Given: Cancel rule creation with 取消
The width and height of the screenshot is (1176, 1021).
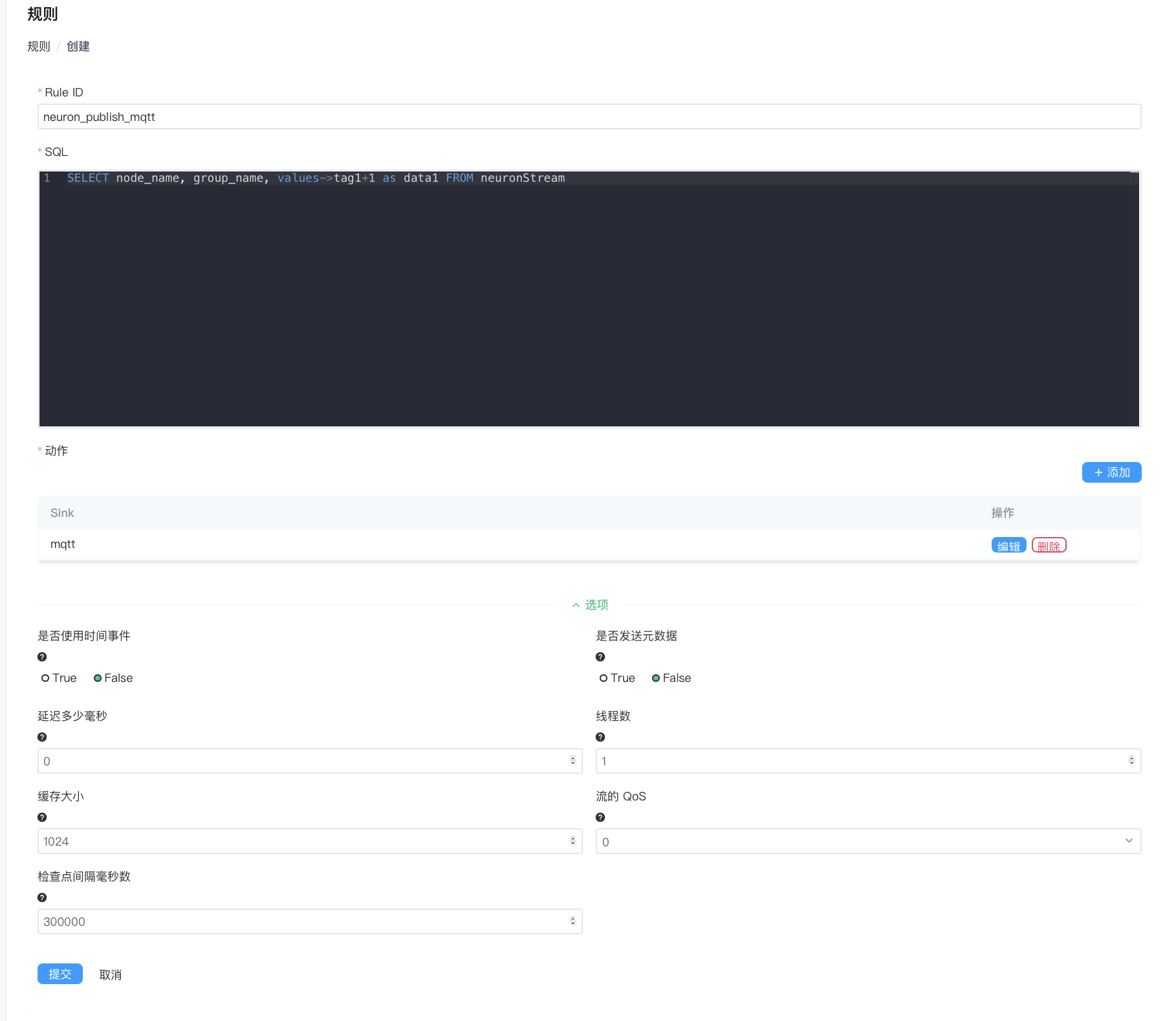Looking at the screenshot, I should [x=111, y=974].
